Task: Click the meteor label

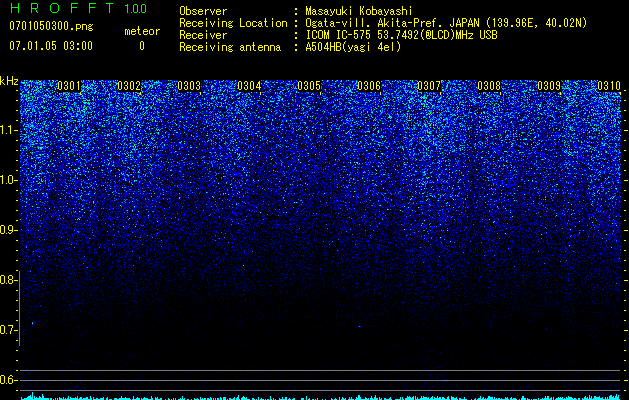Action: point(142,31)
